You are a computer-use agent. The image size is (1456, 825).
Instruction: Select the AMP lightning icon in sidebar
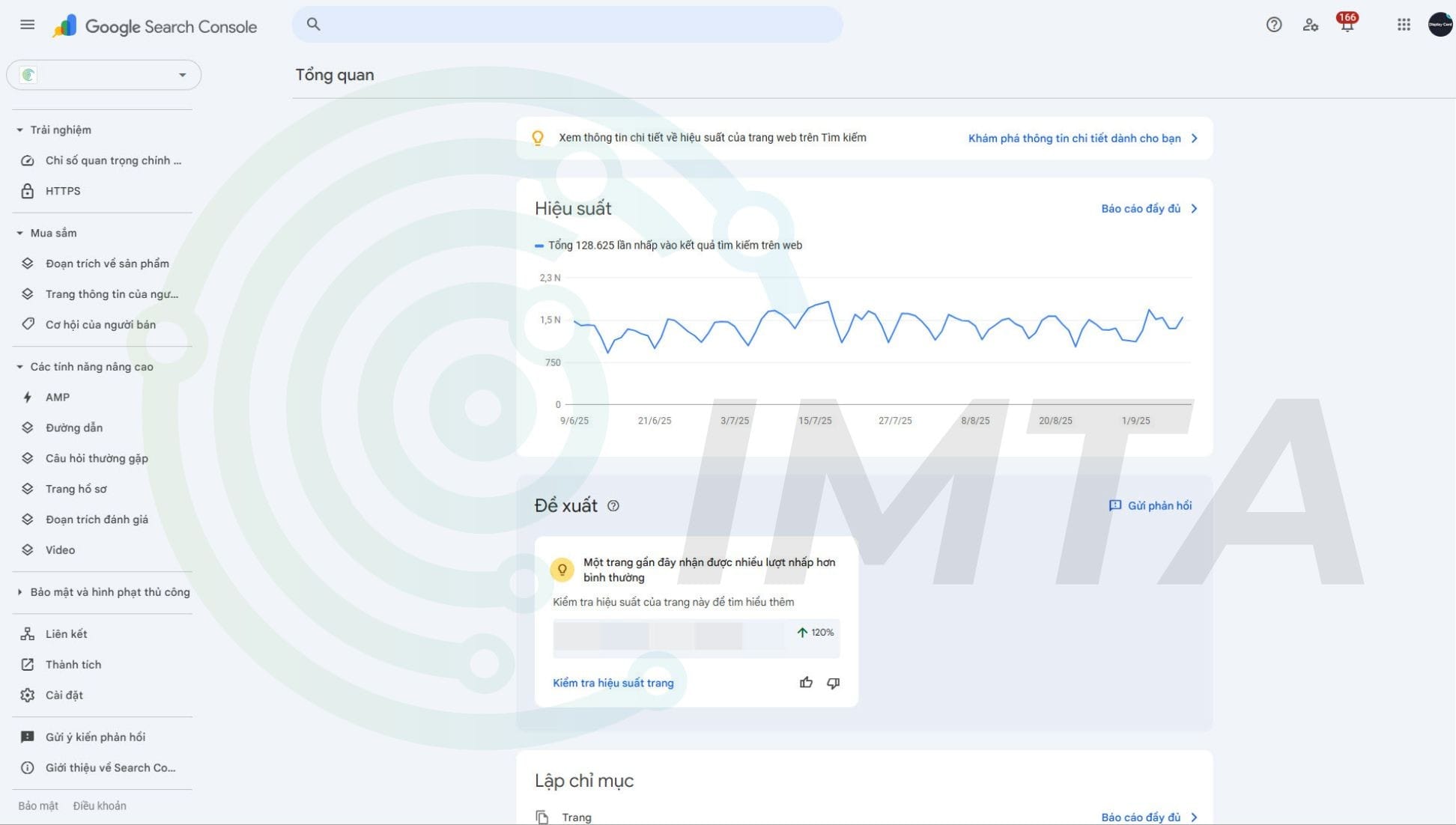(x=28, y=397)
